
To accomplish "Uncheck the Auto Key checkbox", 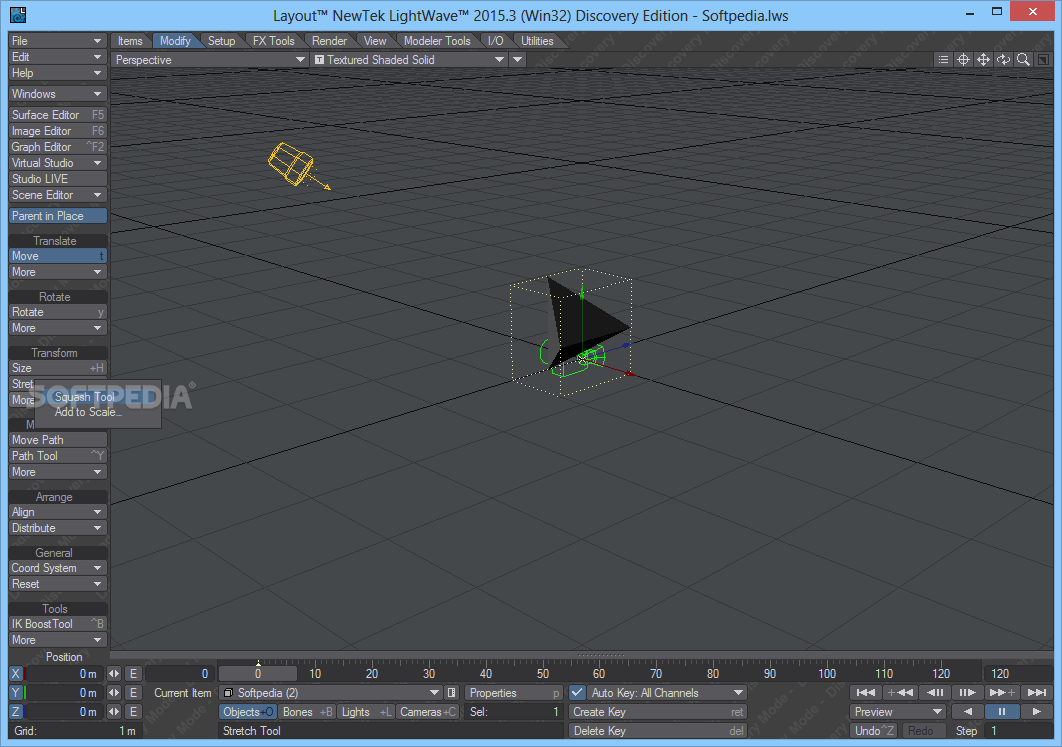I will pyautogui.click(x=577, y=693).
